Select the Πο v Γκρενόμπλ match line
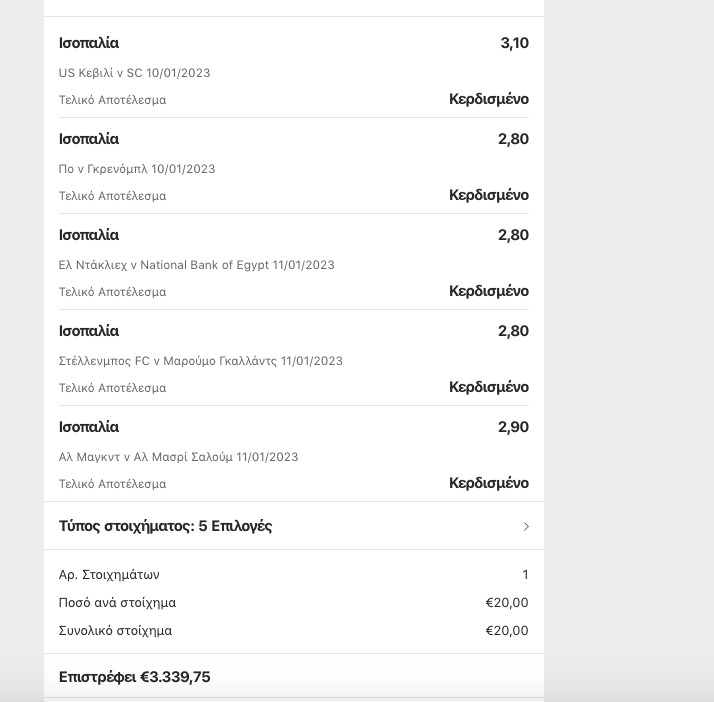Screen dimensions: 714x702 [137, 169]
